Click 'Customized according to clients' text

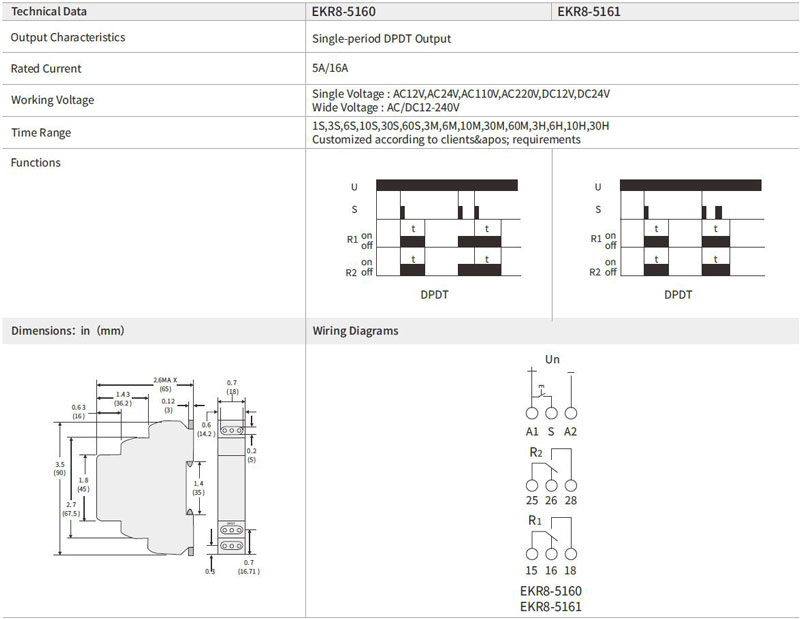click(x=446, y=139)
